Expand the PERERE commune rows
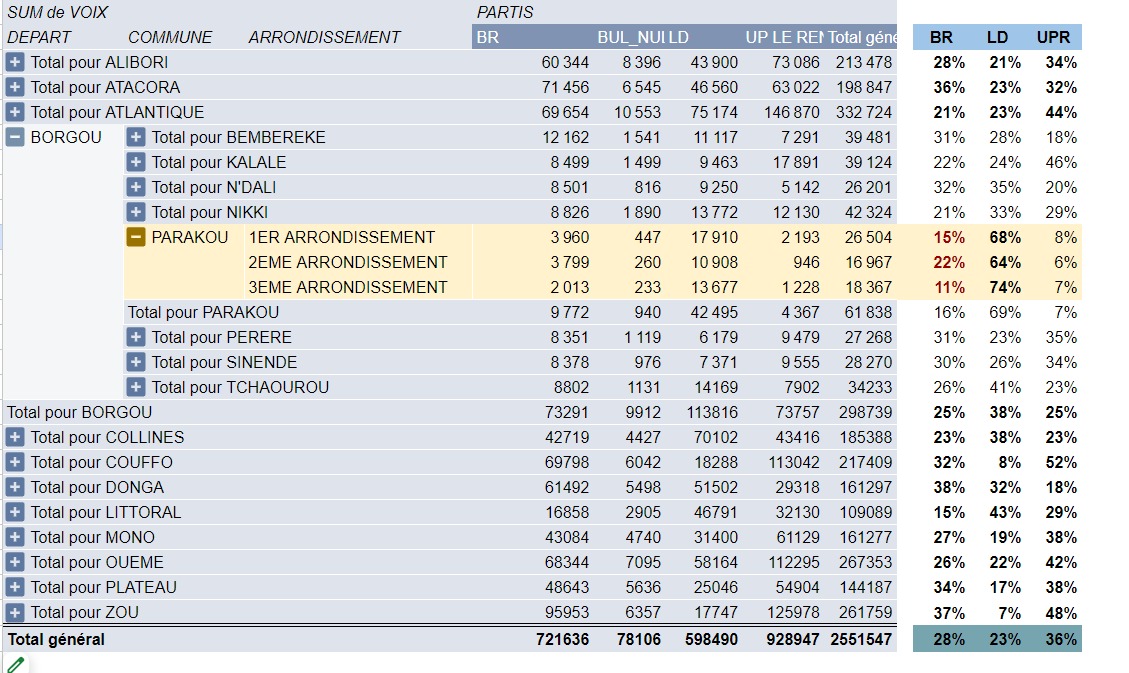The width and height of the screenshot is (1129, 673). point(136,338)
